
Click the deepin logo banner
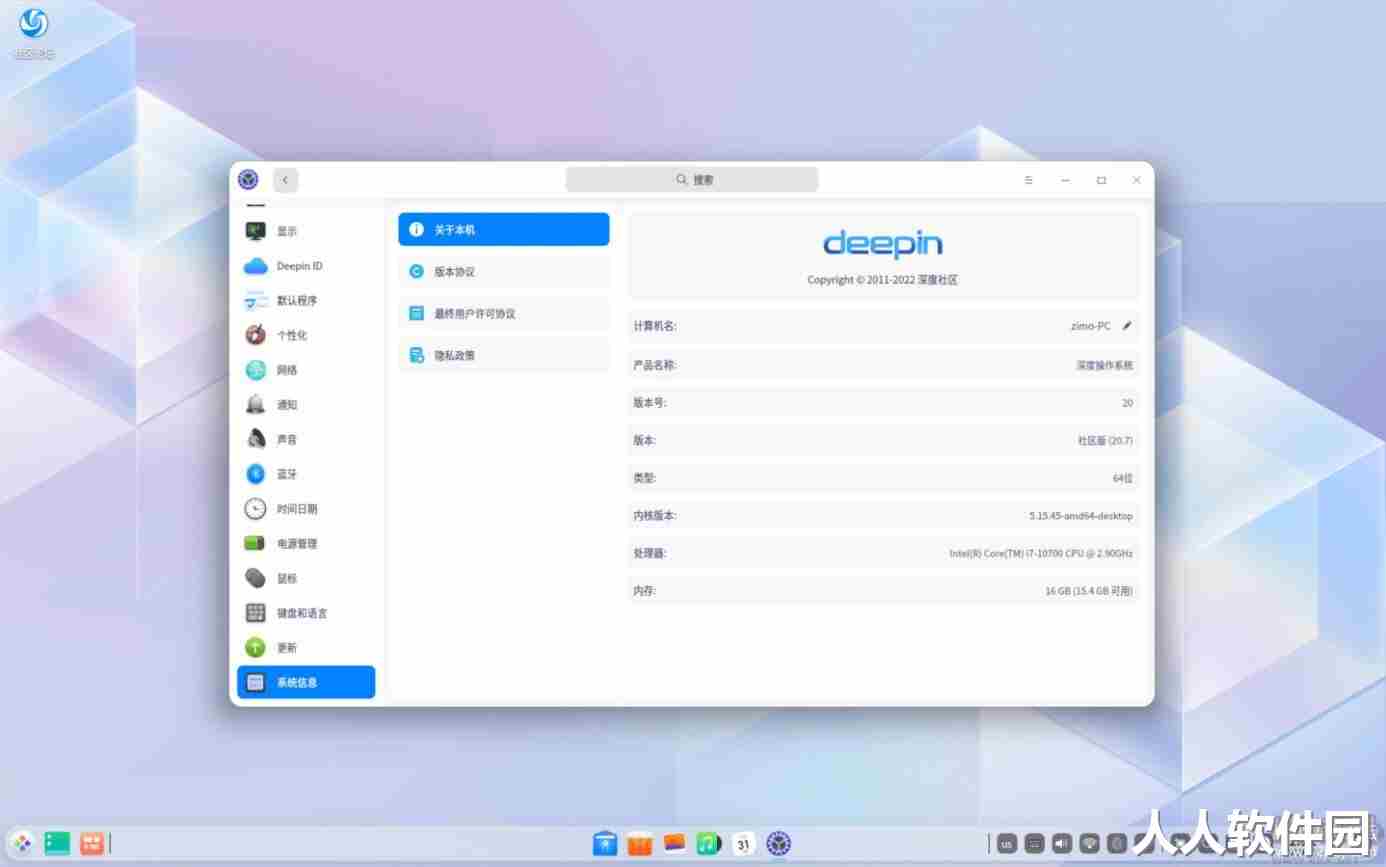pos(883,244)
